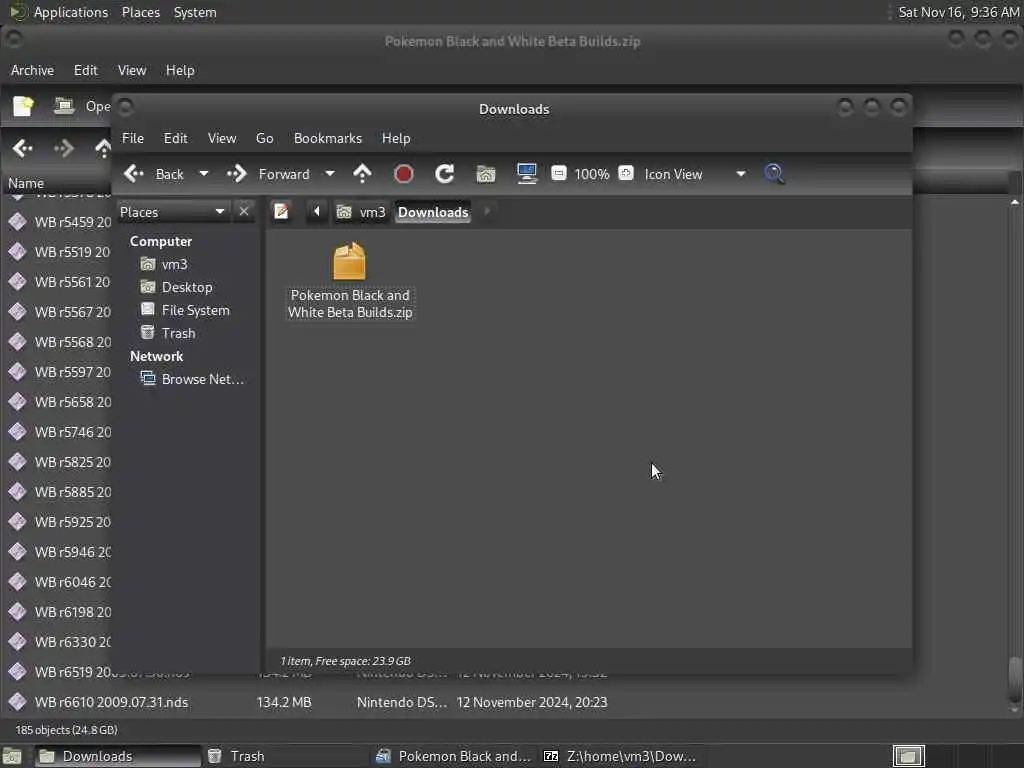The image size is (1024, 768).
Task: Open the Back history dropdown arrow
Action: [x=204, y=174]
